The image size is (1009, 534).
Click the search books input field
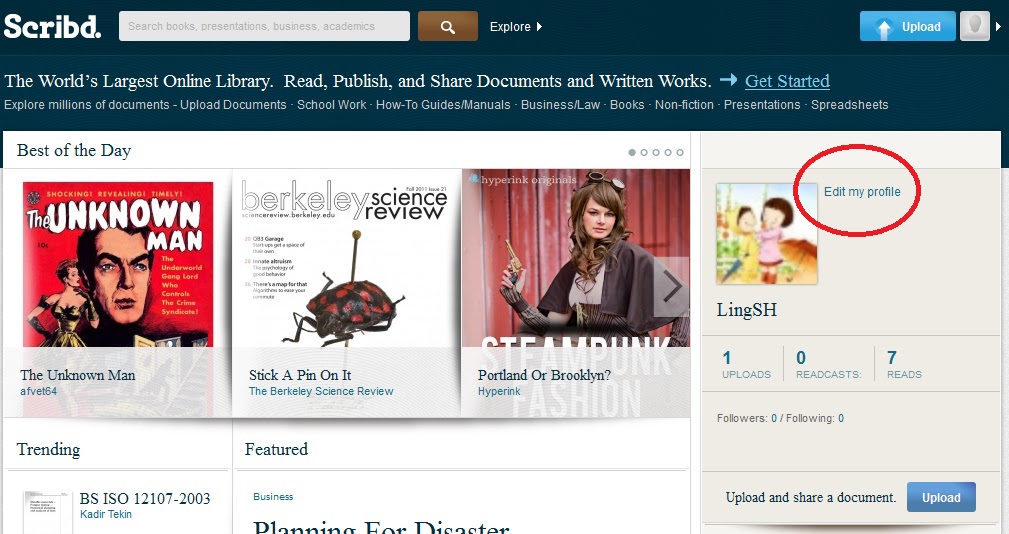pos(264,26)
